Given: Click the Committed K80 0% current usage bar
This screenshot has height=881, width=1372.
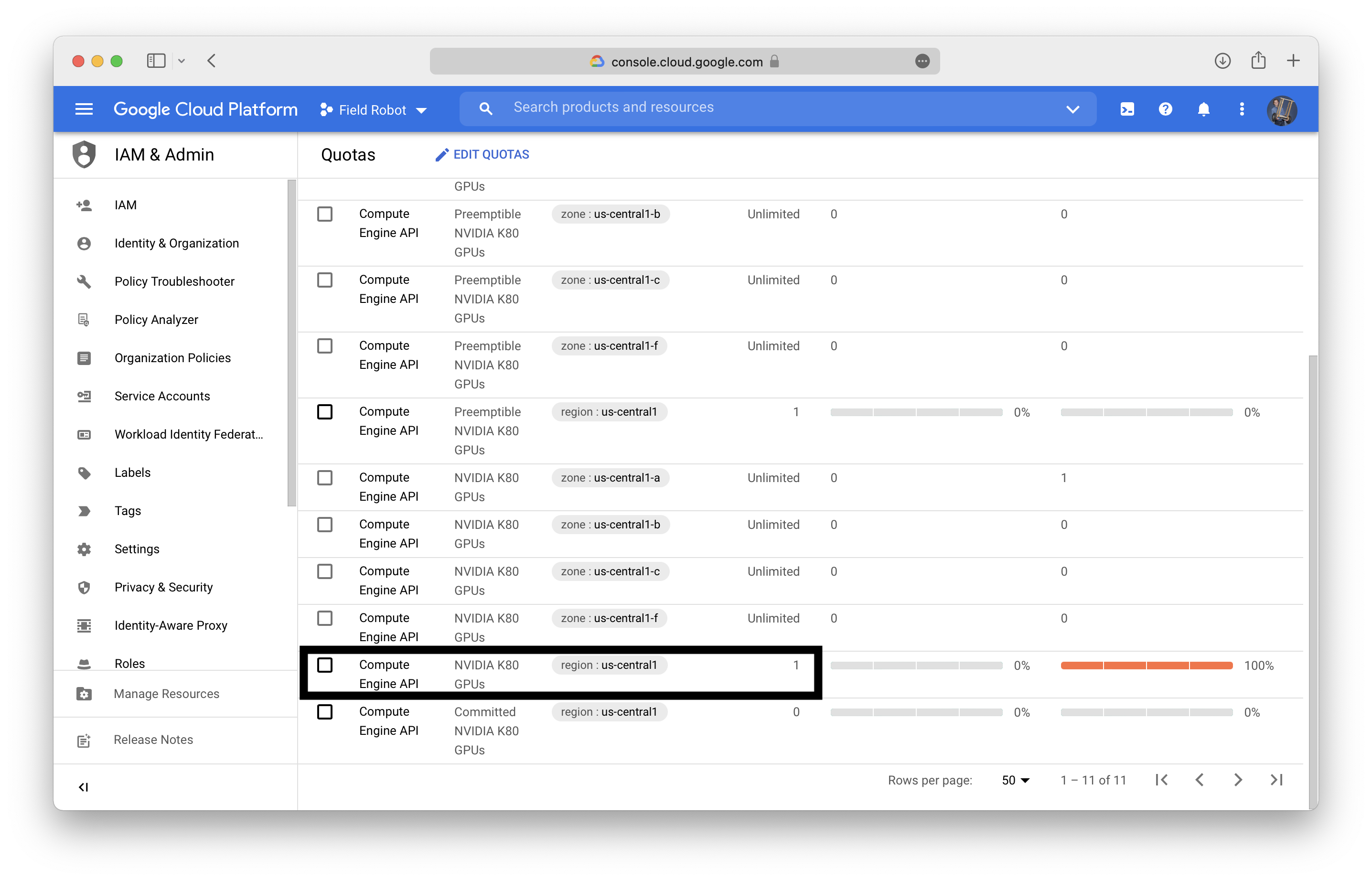Looking at the screenshot, I should (x=916, y=712).
